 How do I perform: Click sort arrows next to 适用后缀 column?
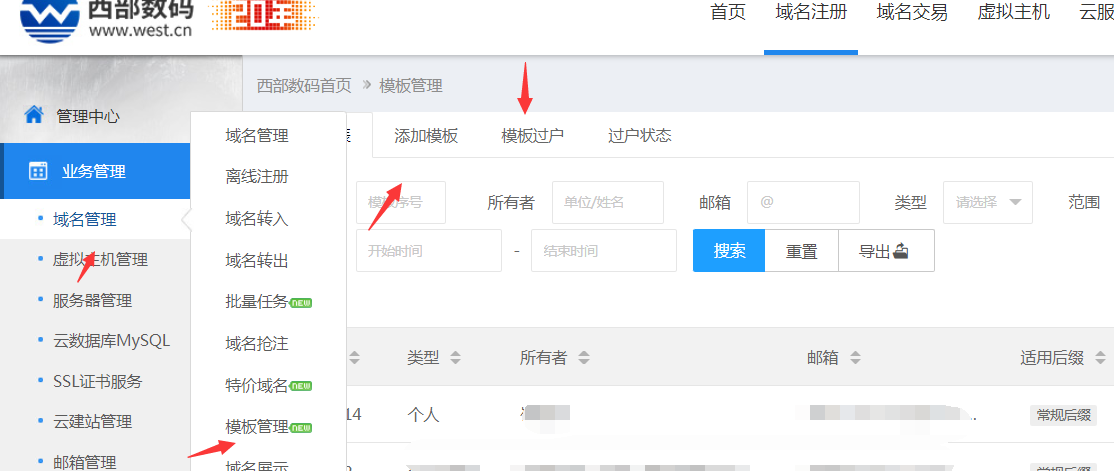point(1102,358)
